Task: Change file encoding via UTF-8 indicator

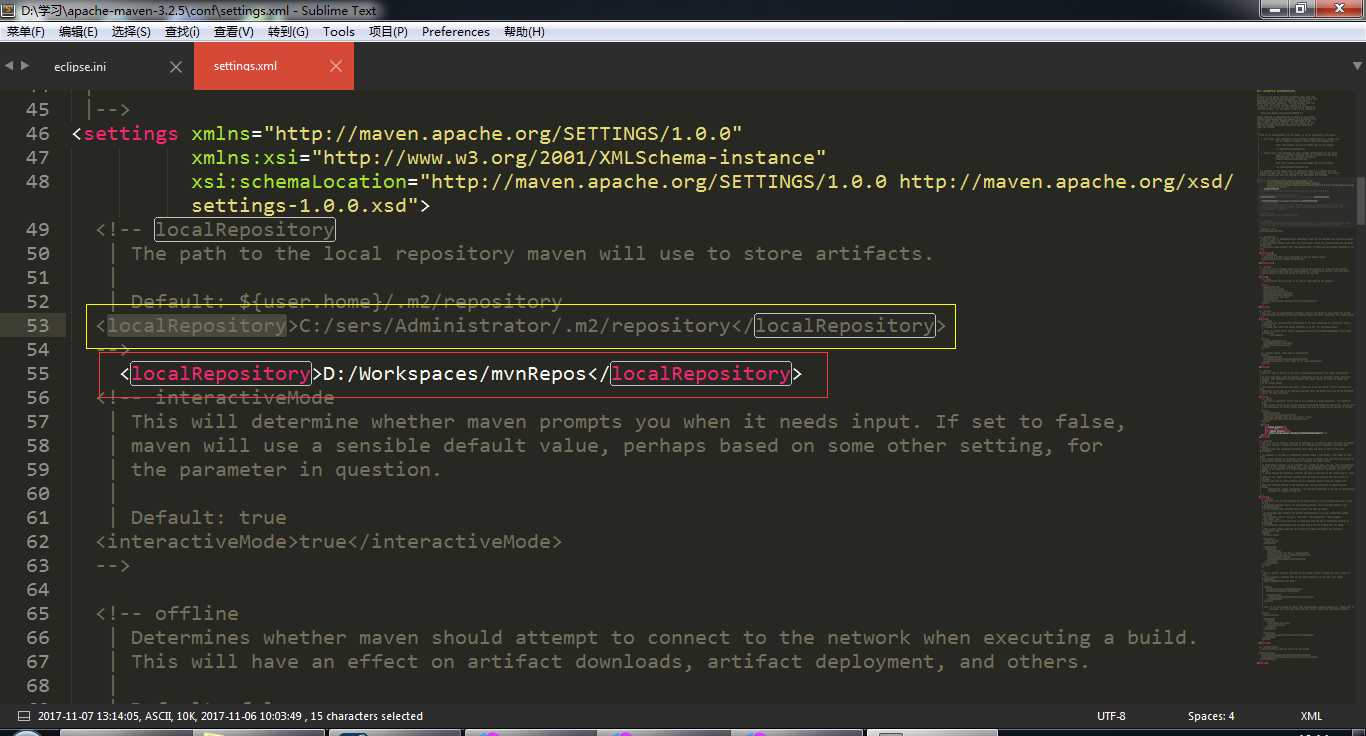Action: [1111, 716]
